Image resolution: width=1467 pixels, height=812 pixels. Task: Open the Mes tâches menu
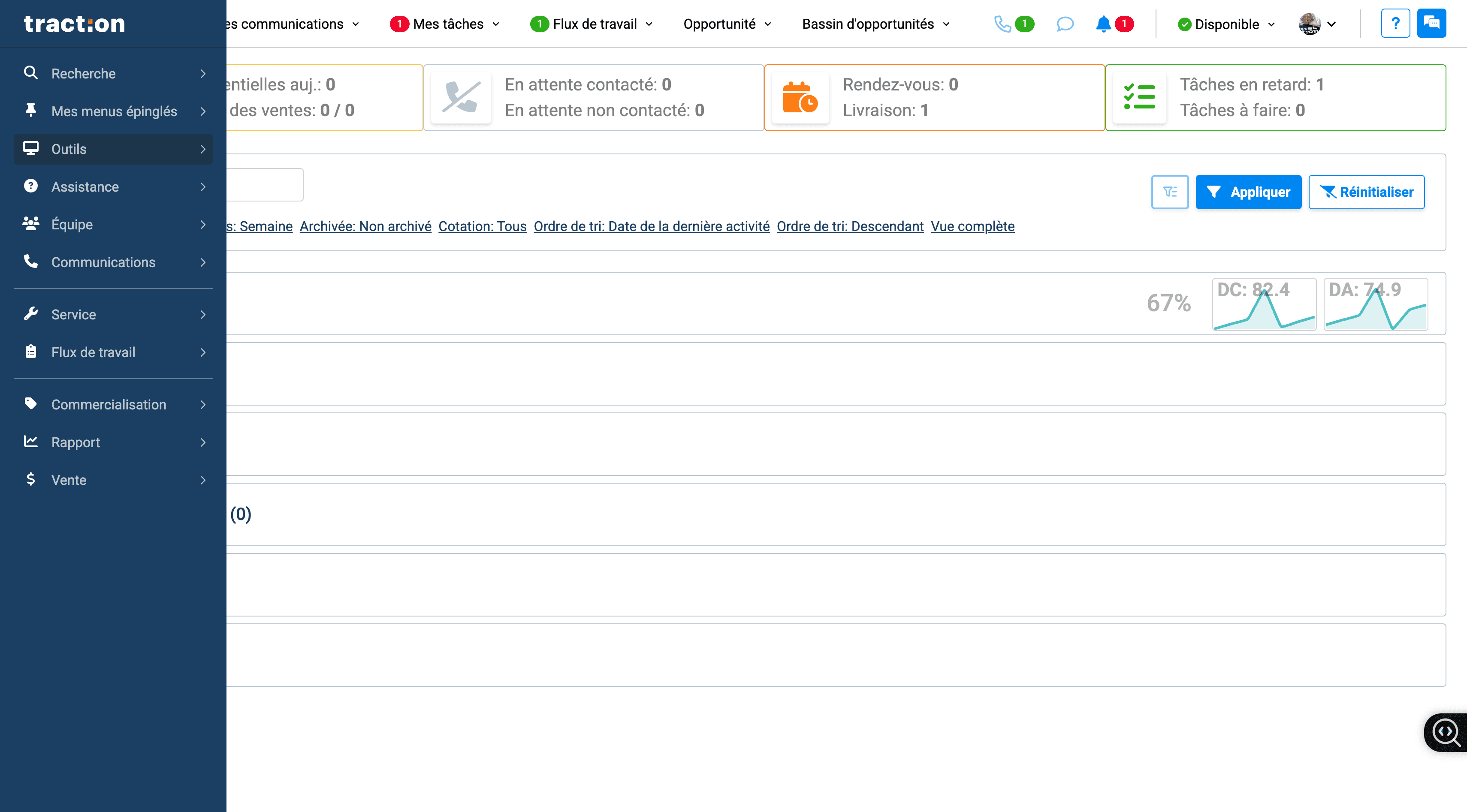[445, 24]
